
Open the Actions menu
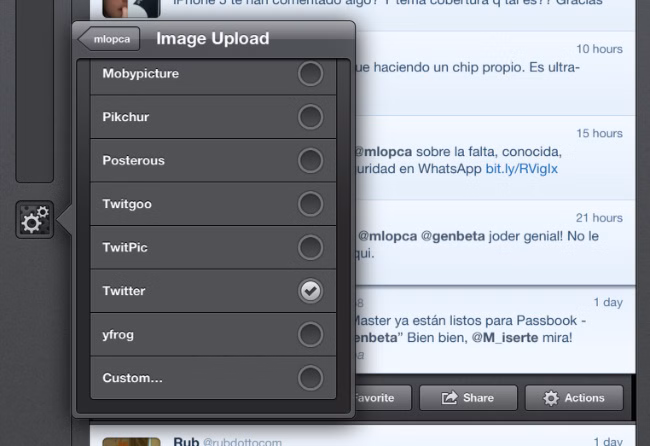[574, 398]
